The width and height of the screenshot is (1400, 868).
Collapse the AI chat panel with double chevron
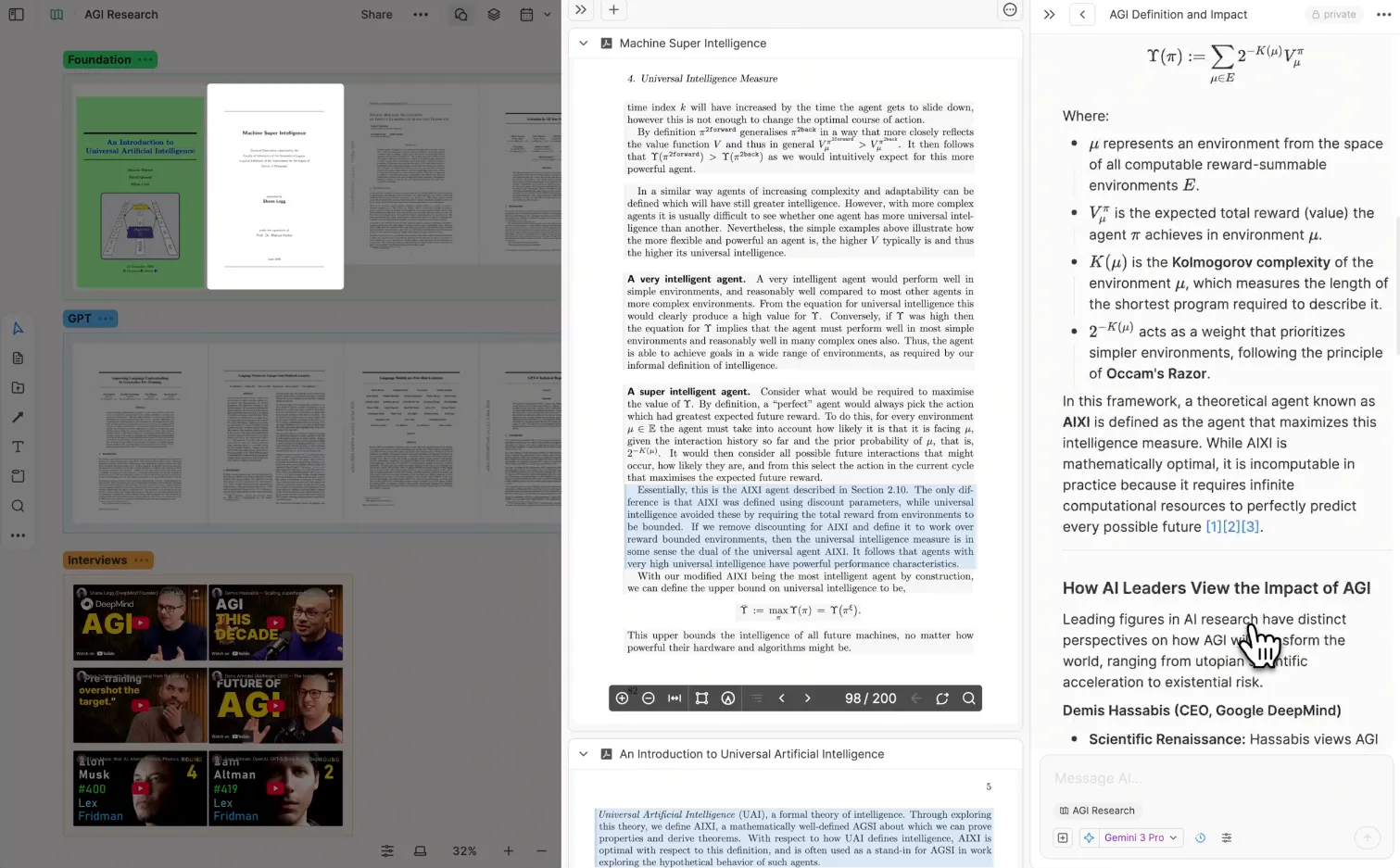1049,15
